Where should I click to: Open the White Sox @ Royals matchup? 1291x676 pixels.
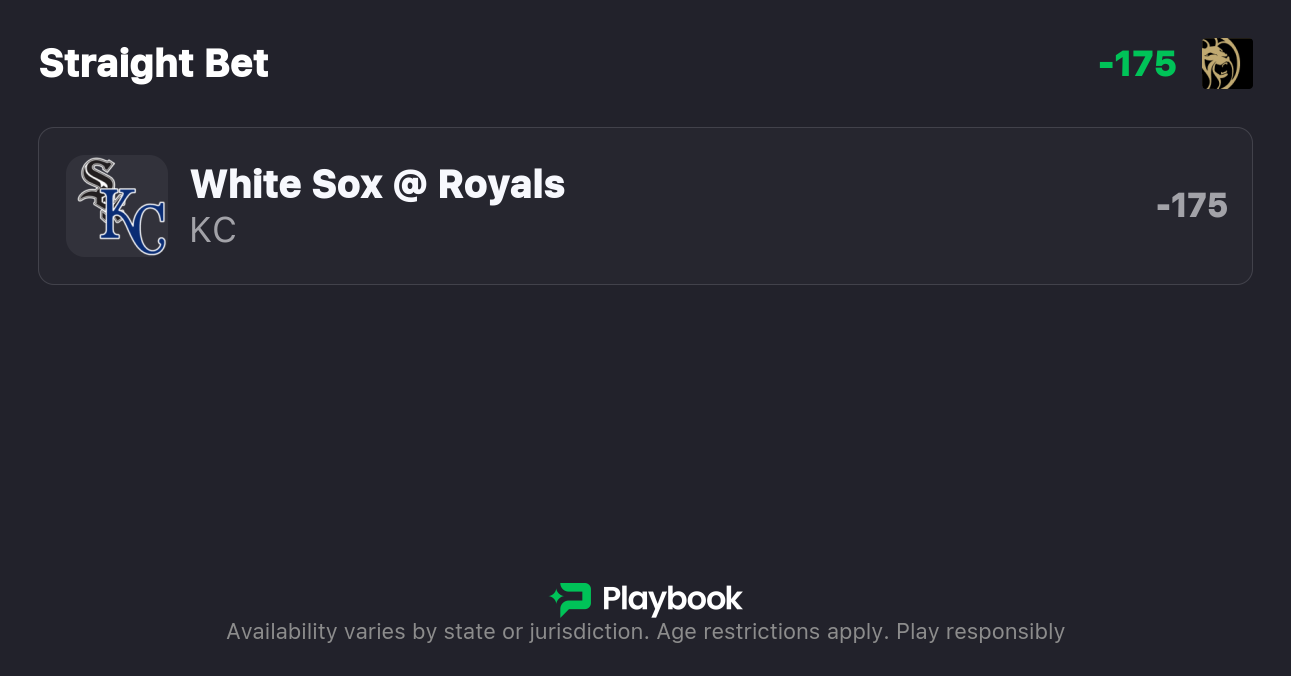point(377,185)
